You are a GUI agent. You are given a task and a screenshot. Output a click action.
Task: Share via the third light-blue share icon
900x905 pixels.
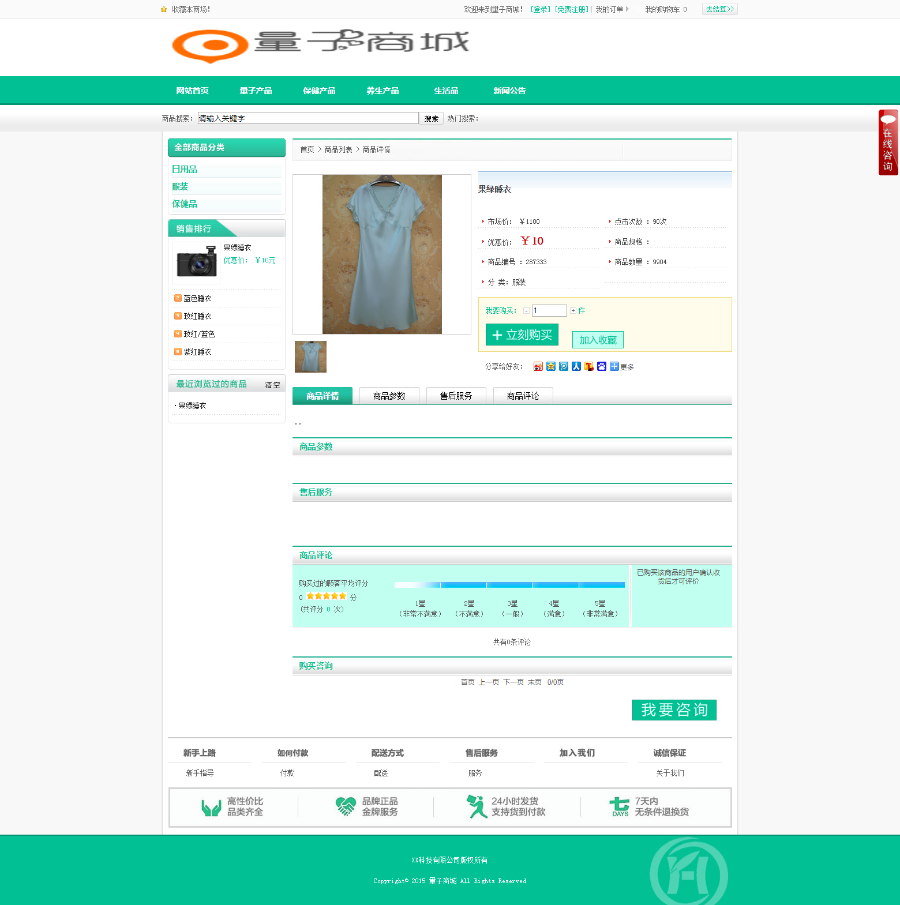[x=563, y=367]
